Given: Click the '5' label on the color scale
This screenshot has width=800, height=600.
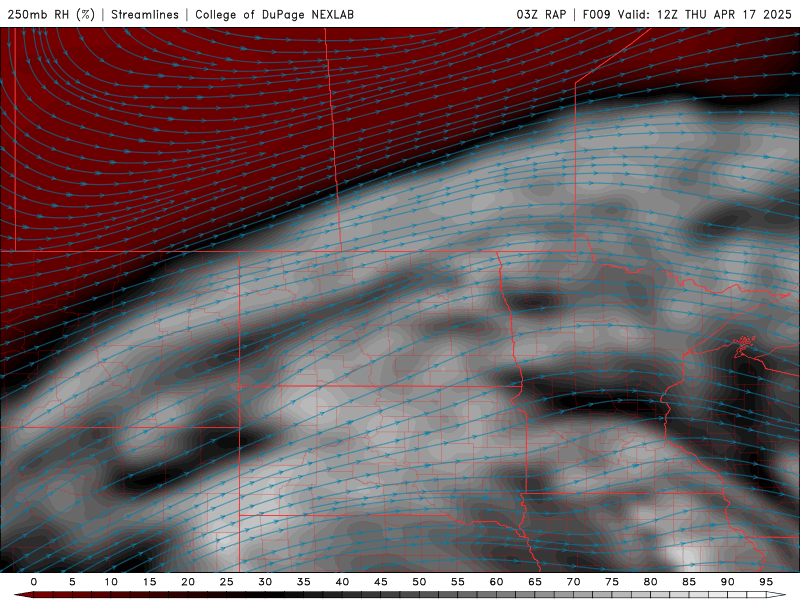Looking at the screenshot, I should (x=72, y=582).
